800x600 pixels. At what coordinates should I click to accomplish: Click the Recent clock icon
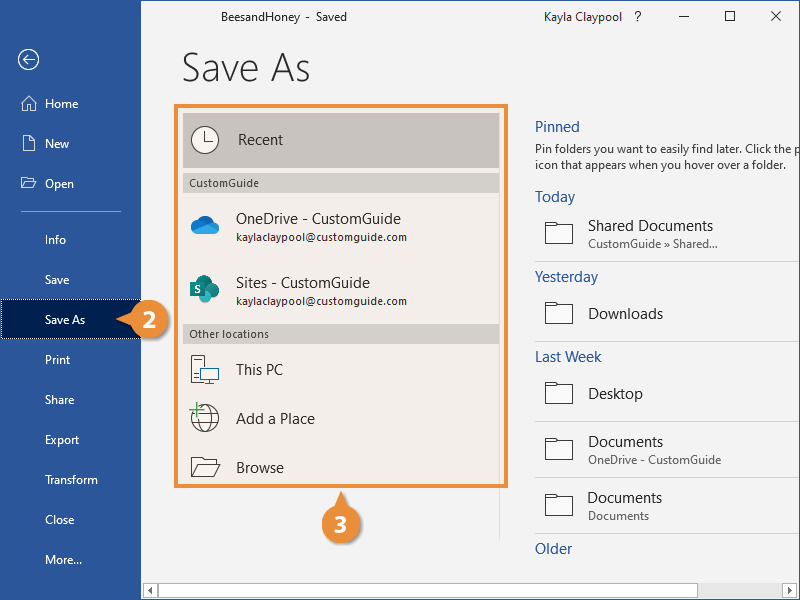[205, 140]
